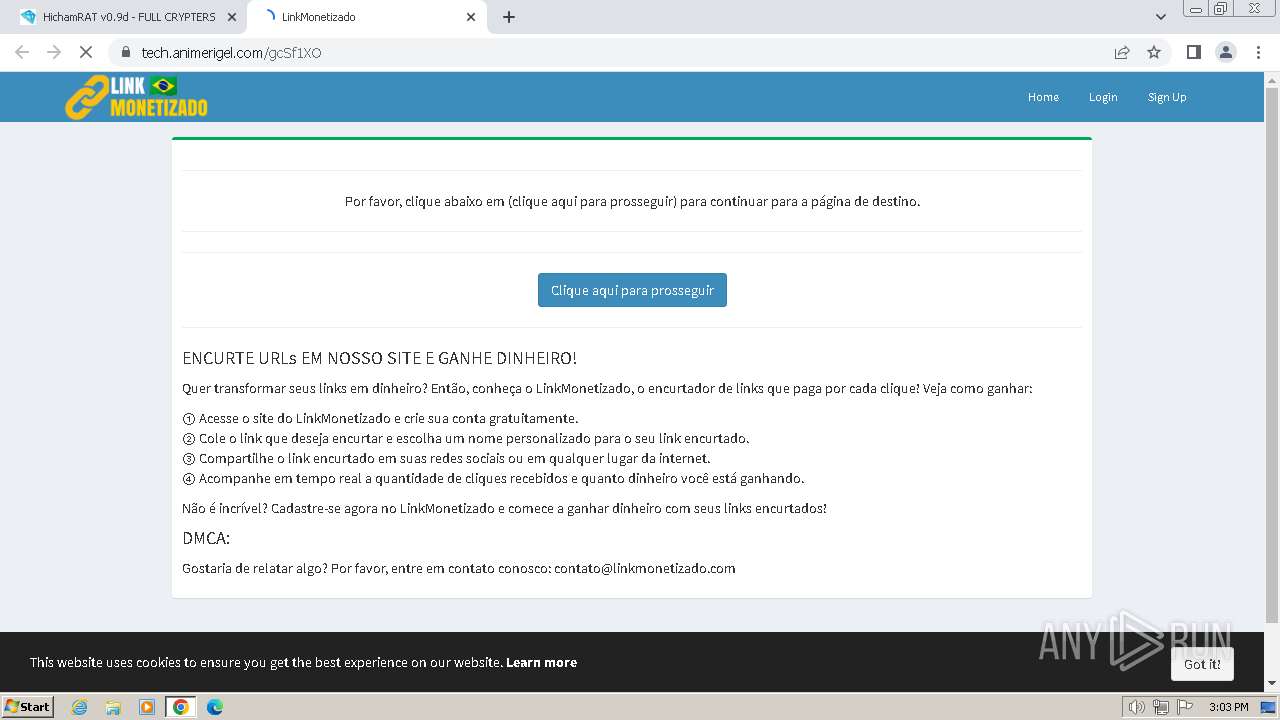Close the HichamRAT tab
Viewport: 1280px width, 720px height.
pyautogui.click(x=232, y=17)
